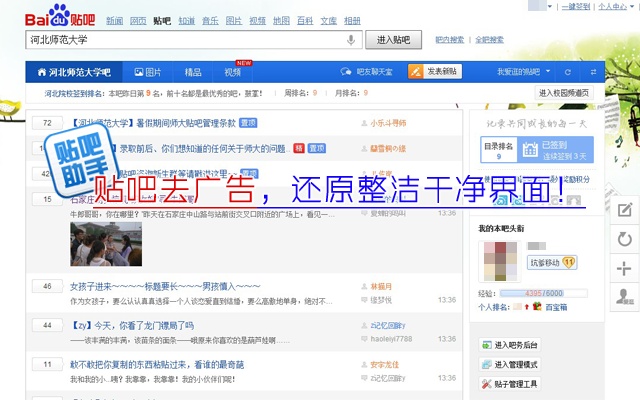
Task: Click the Baidu Tieba logo
Action: pyautogui.click(x=60, y=16)
